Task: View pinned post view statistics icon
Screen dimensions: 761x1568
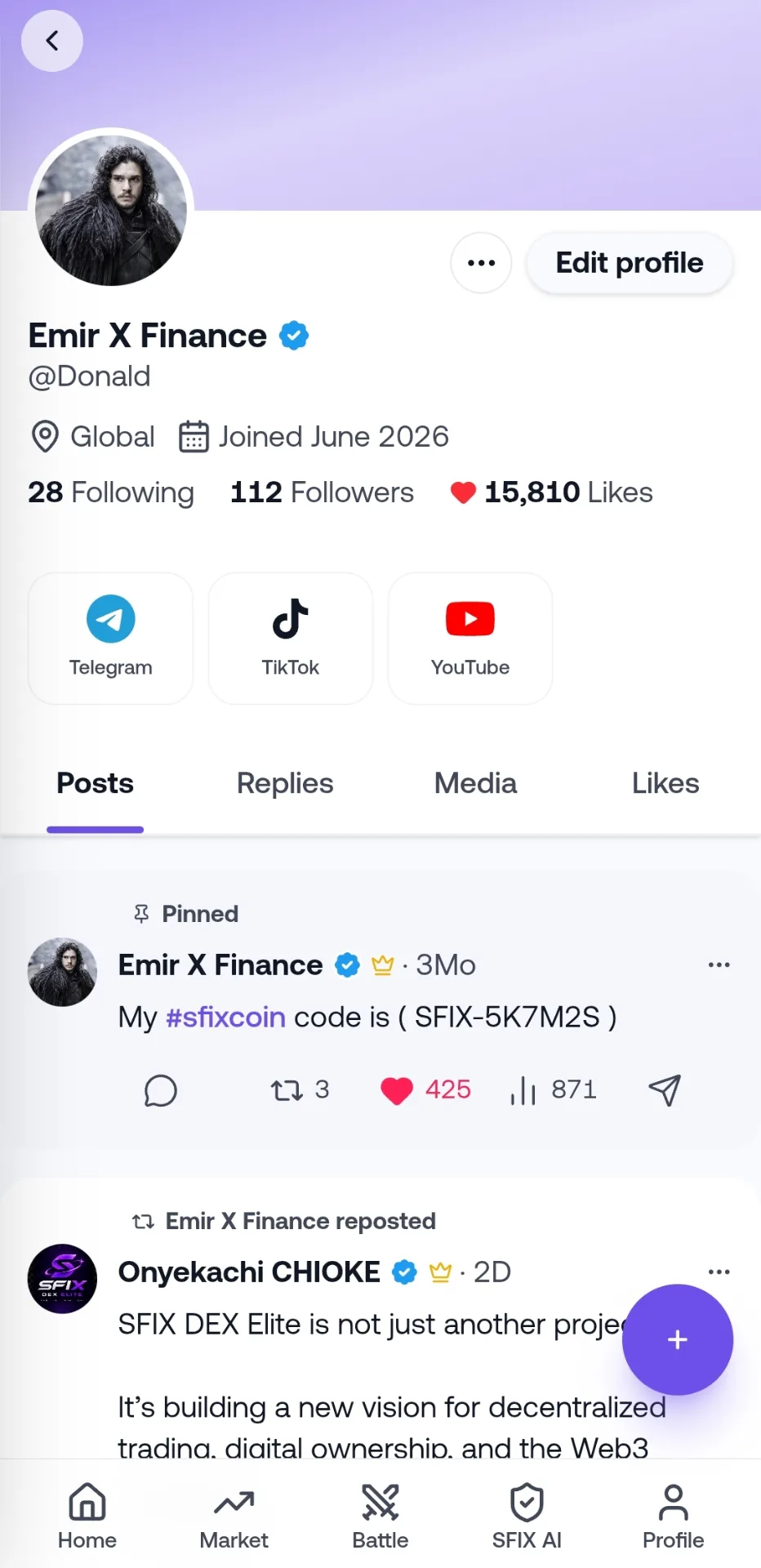Action: point(523,1090)
